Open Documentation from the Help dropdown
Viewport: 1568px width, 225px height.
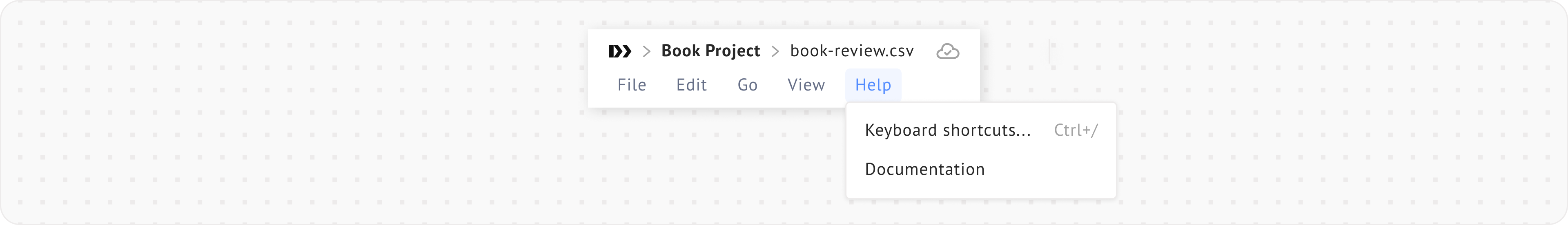tap(924, 169)
